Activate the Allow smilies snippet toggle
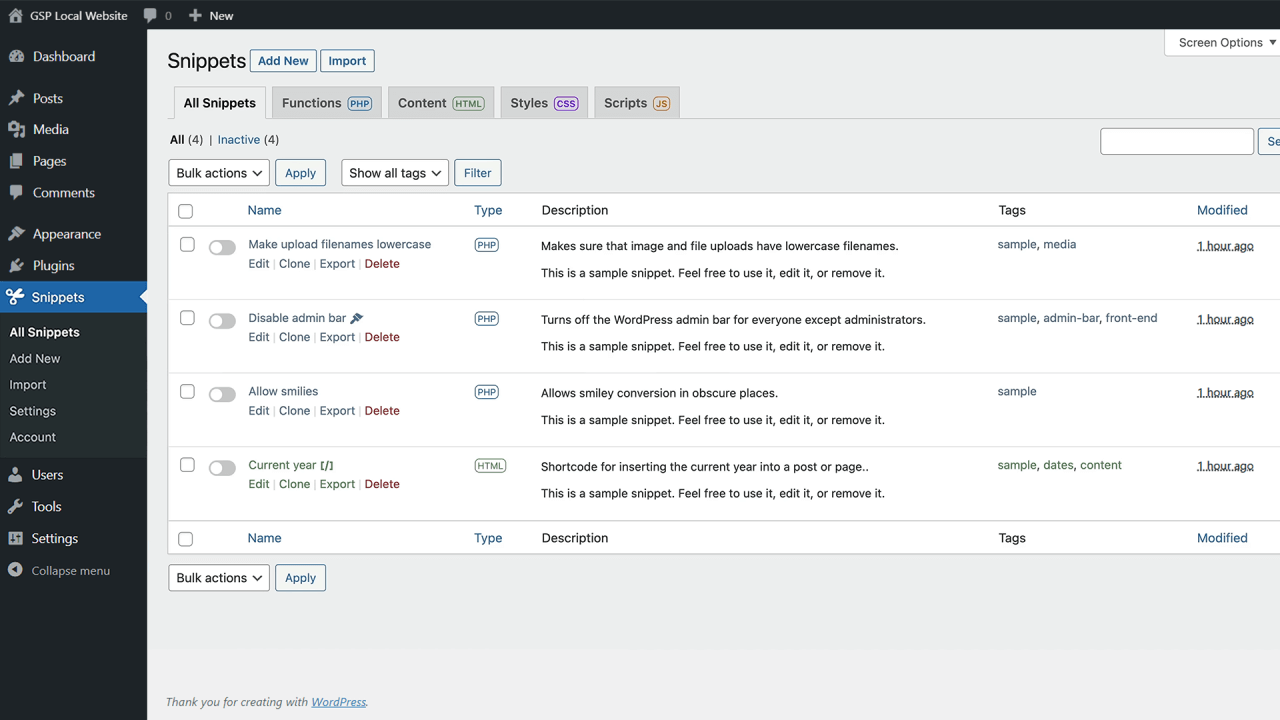This screenshot has height=720, width=1280. (222, 395)
